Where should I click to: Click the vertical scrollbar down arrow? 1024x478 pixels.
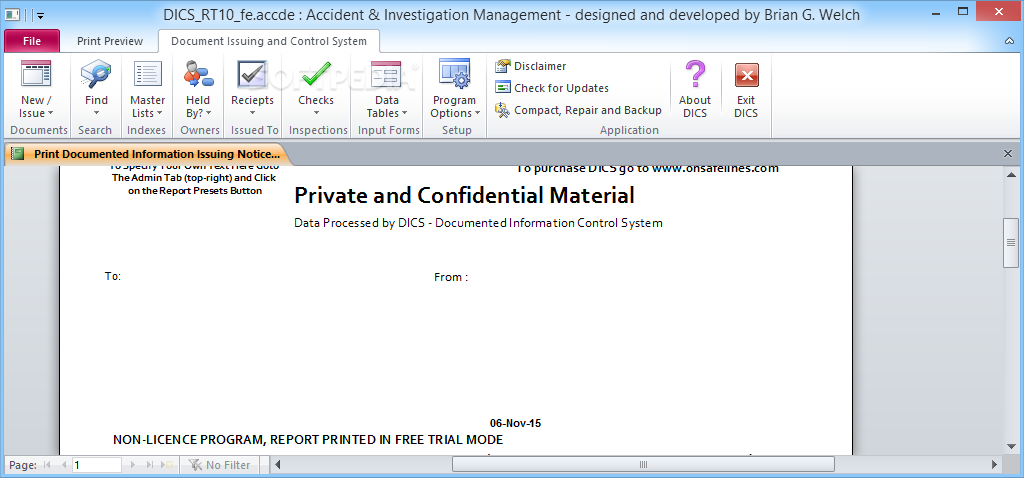[x=1011, y=447]
